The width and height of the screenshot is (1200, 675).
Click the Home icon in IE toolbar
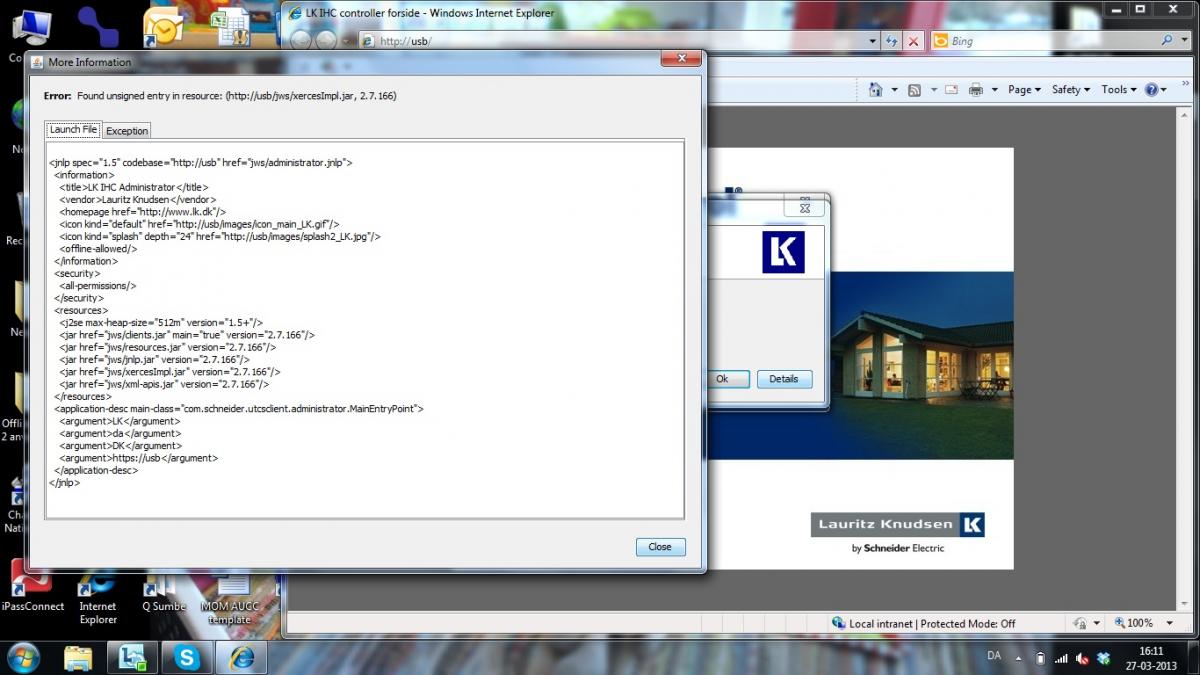(x=876, y=90)
